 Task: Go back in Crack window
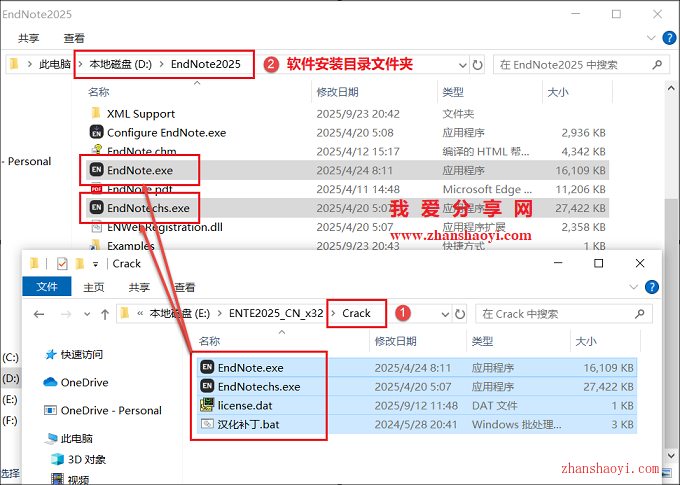coord(39,314)
